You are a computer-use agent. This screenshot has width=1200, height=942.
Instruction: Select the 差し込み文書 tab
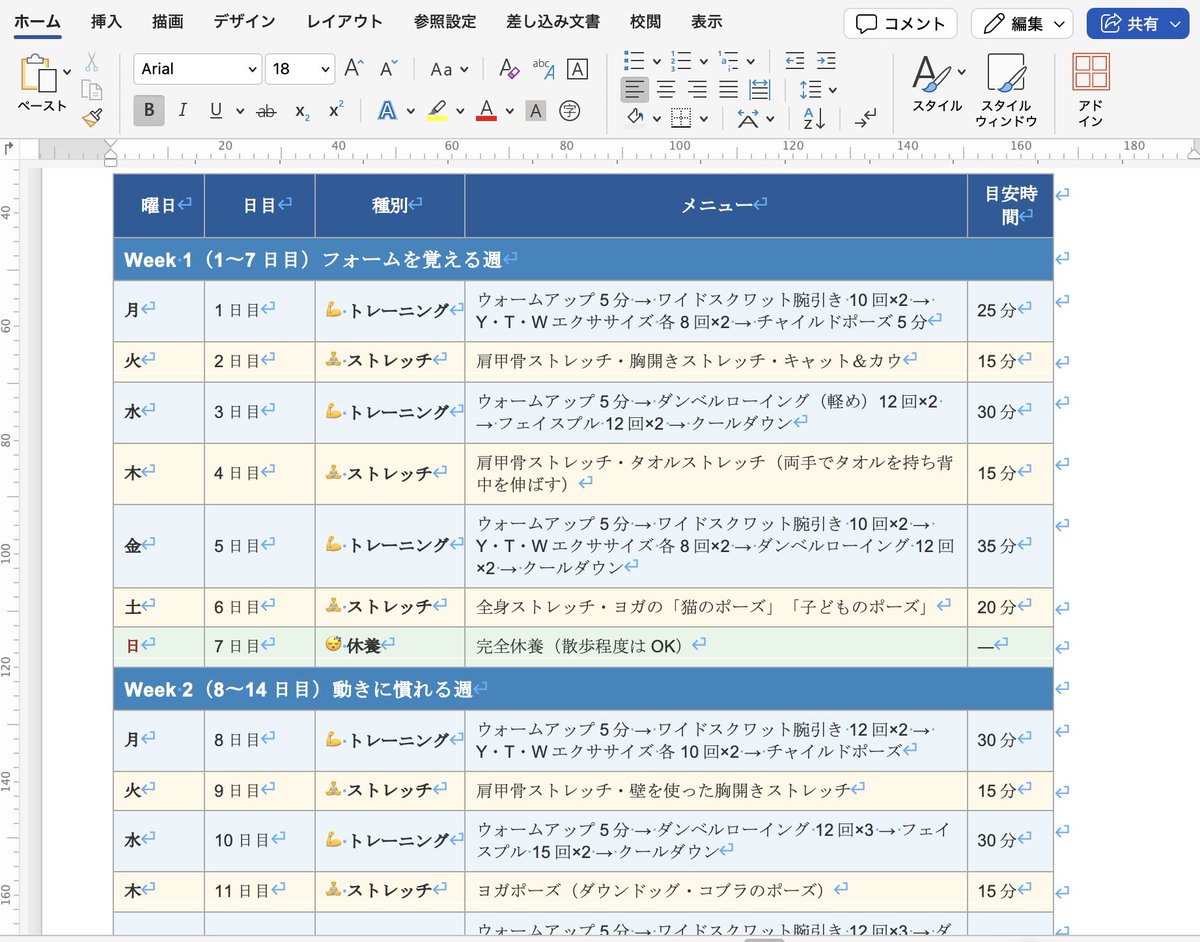pos(553,22)
